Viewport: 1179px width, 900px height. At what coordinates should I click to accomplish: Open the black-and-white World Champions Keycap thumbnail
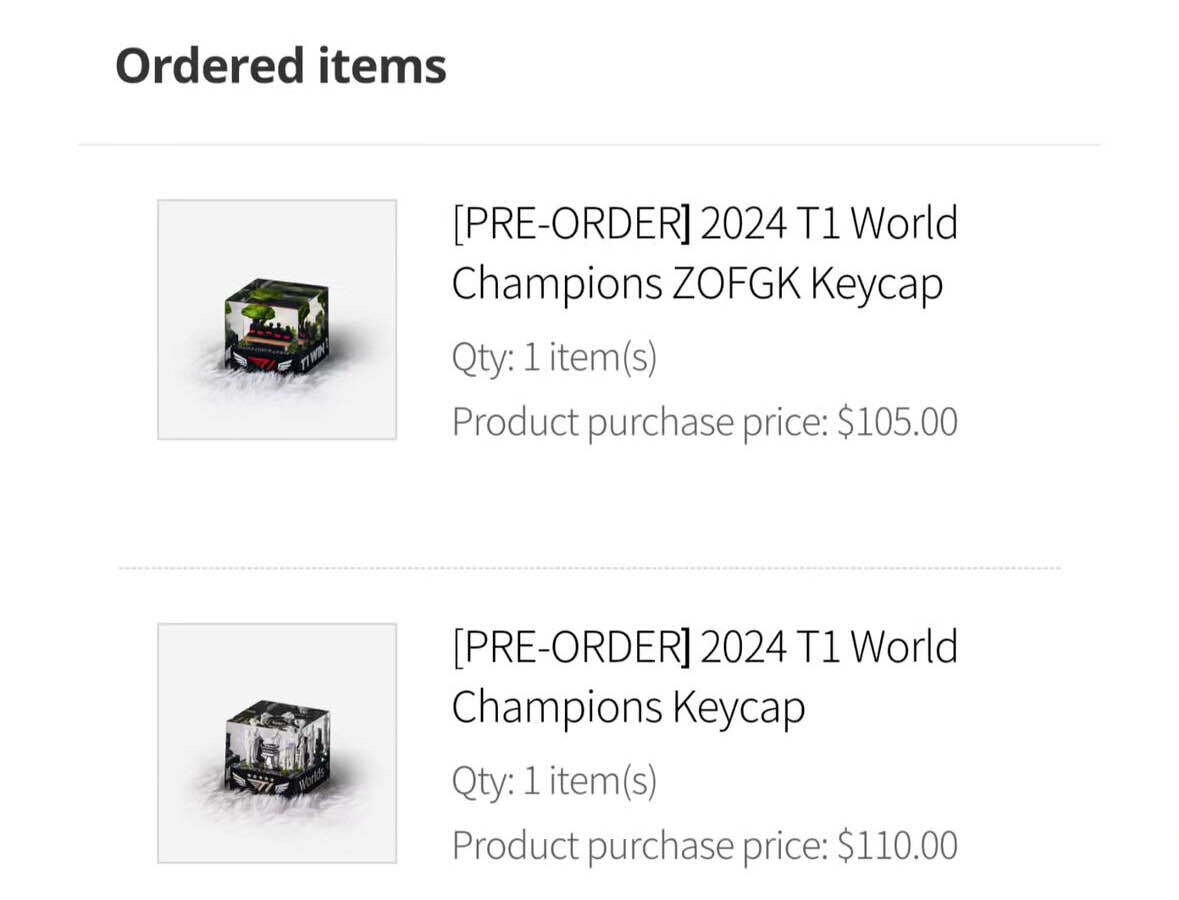277,743
